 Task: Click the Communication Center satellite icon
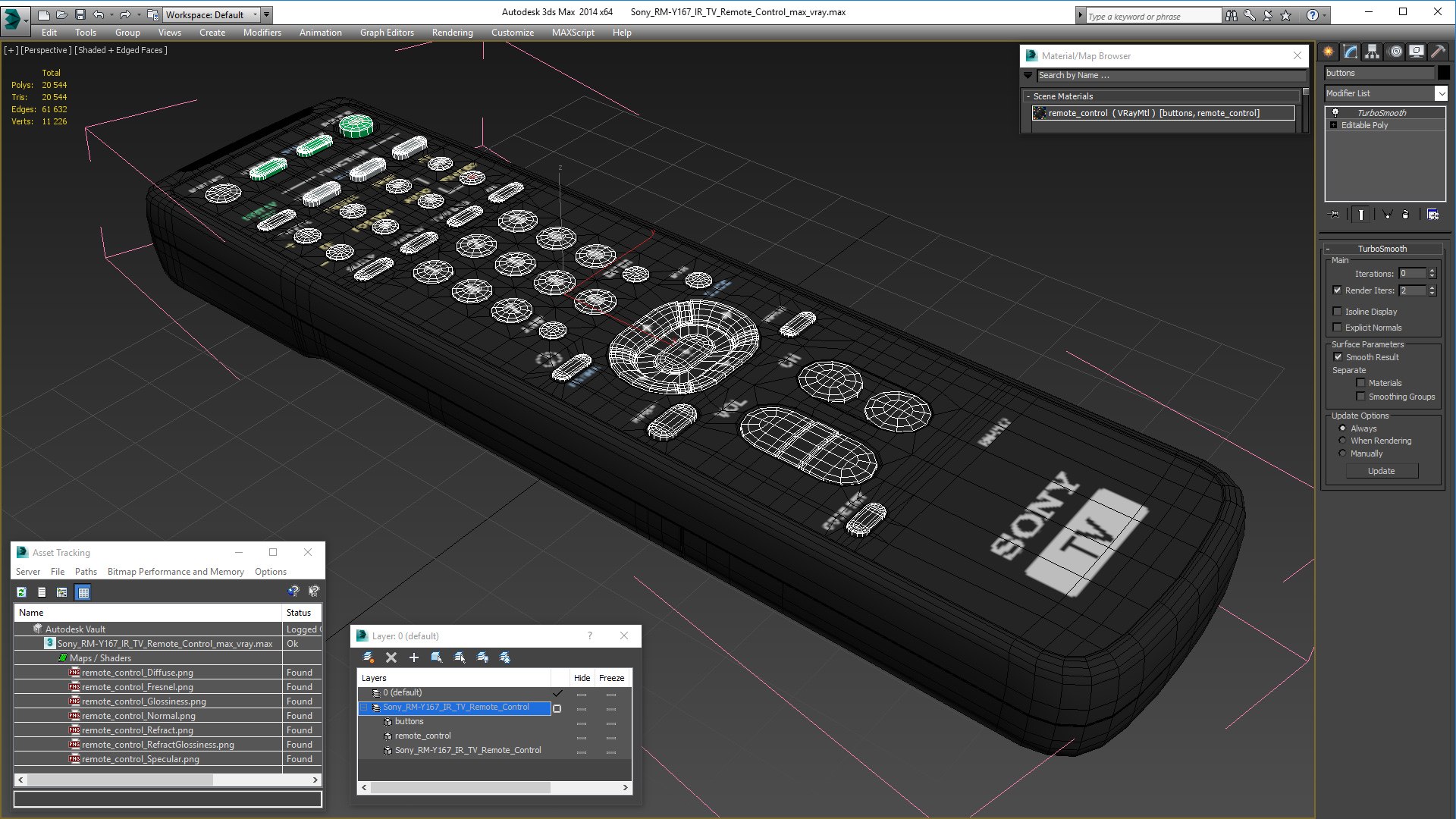(x=1267, y=15)
